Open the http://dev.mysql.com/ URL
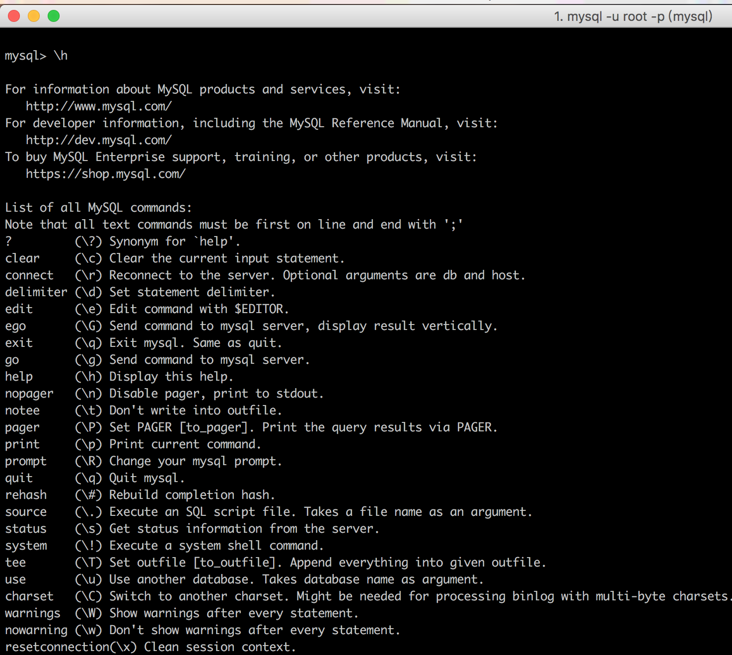 pyautogui.click(x=99, y=140)
